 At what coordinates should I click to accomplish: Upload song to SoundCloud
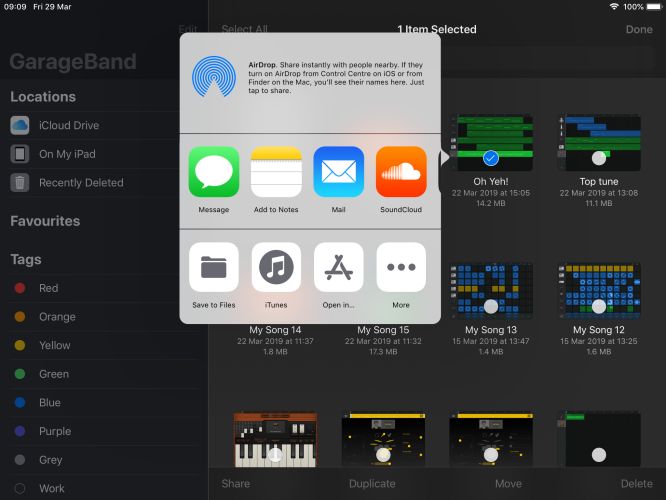click(x=401, y=173)
